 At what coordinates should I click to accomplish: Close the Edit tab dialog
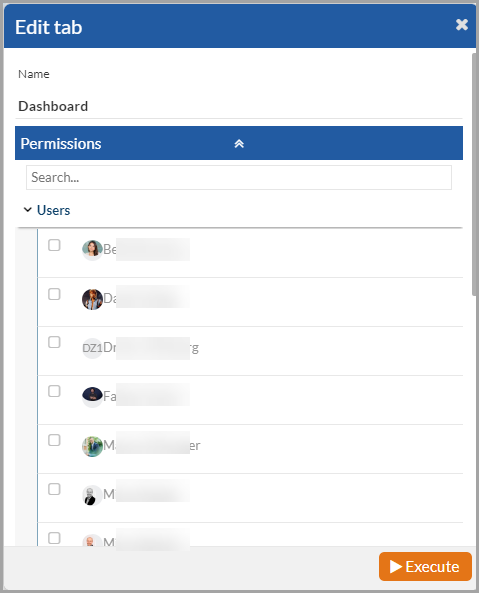click(x=462, y=25)
